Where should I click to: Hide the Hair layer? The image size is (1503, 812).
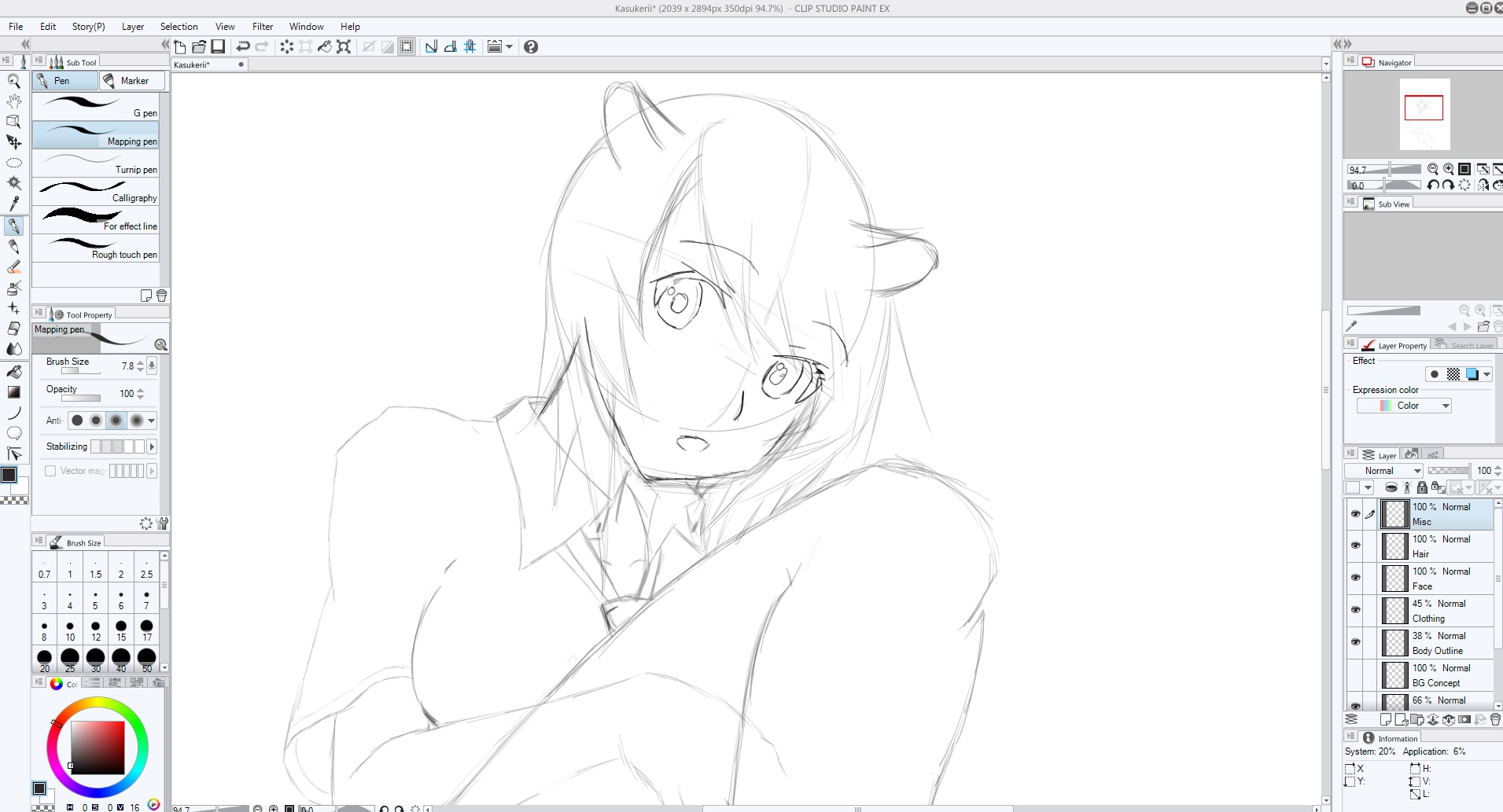1355,546
